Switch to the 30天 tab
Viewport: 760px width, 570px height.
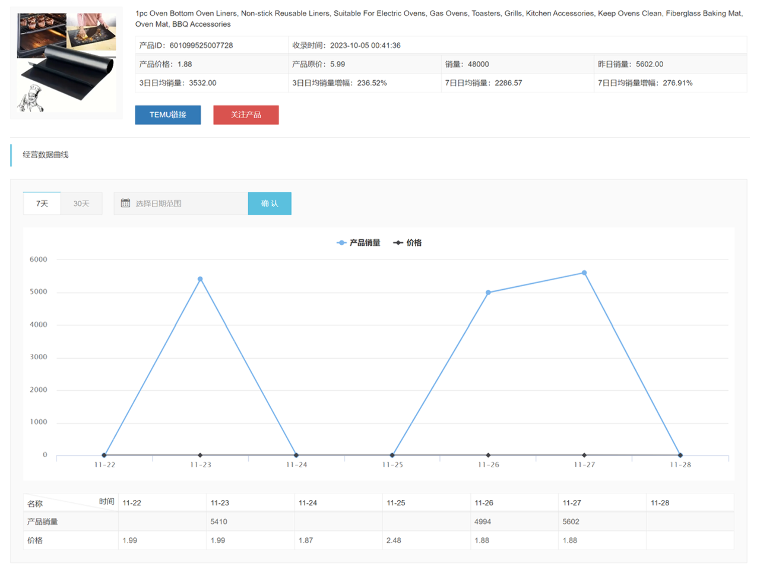(x=81, y=203)
